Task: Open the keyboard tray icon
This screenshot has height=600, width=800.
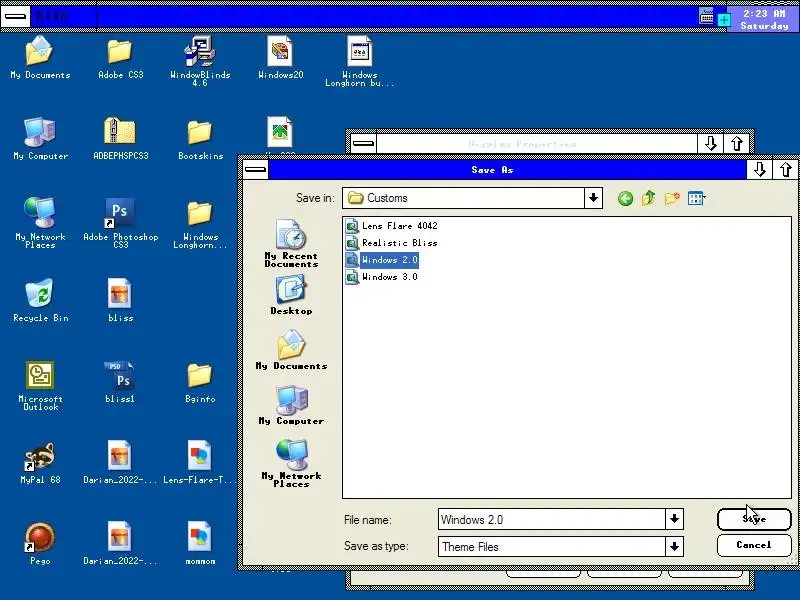Action: [707, 16]
